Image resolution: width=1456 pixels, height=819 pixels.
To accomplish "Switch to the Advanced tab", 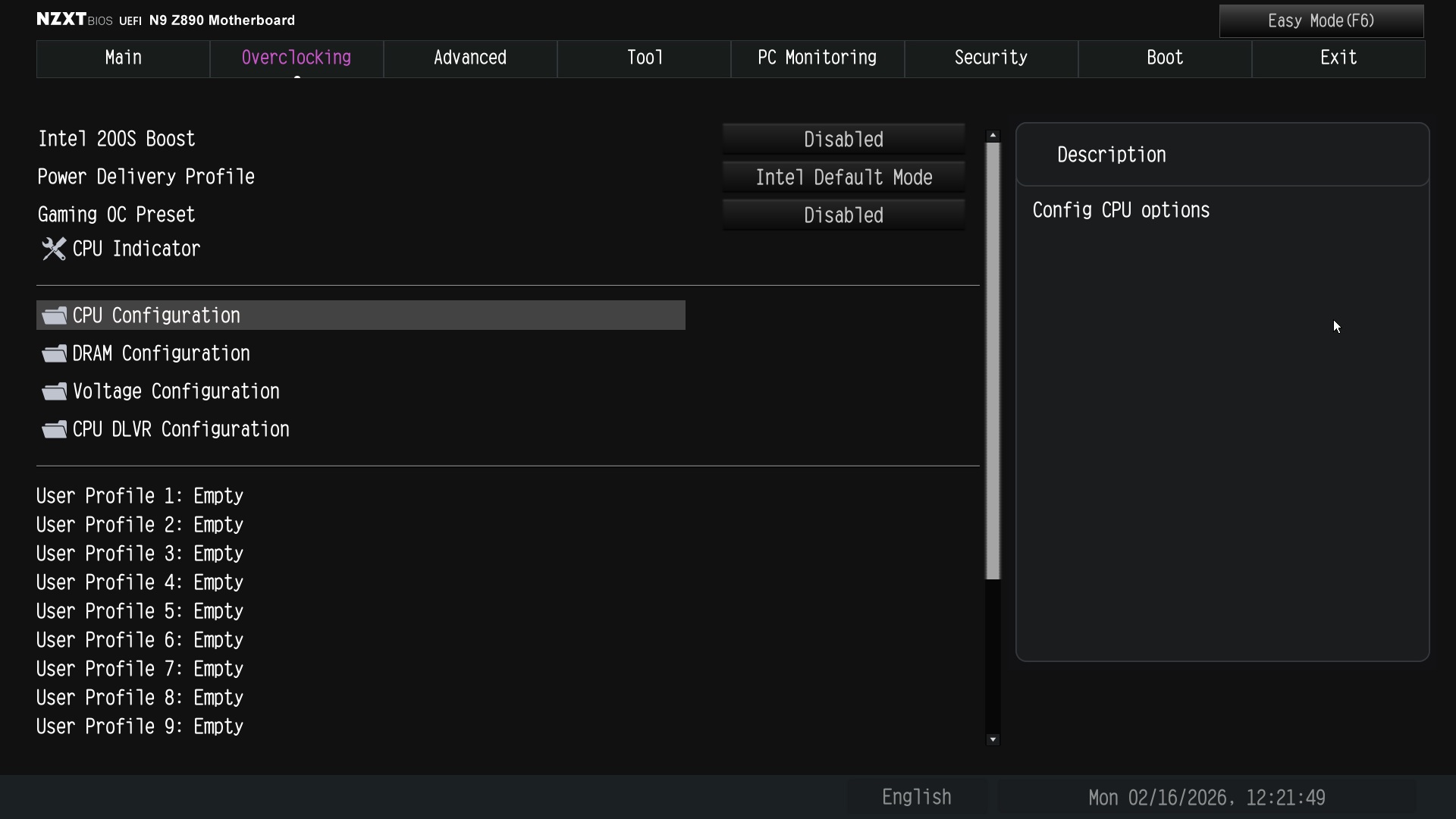I will [x=470, y=58].
